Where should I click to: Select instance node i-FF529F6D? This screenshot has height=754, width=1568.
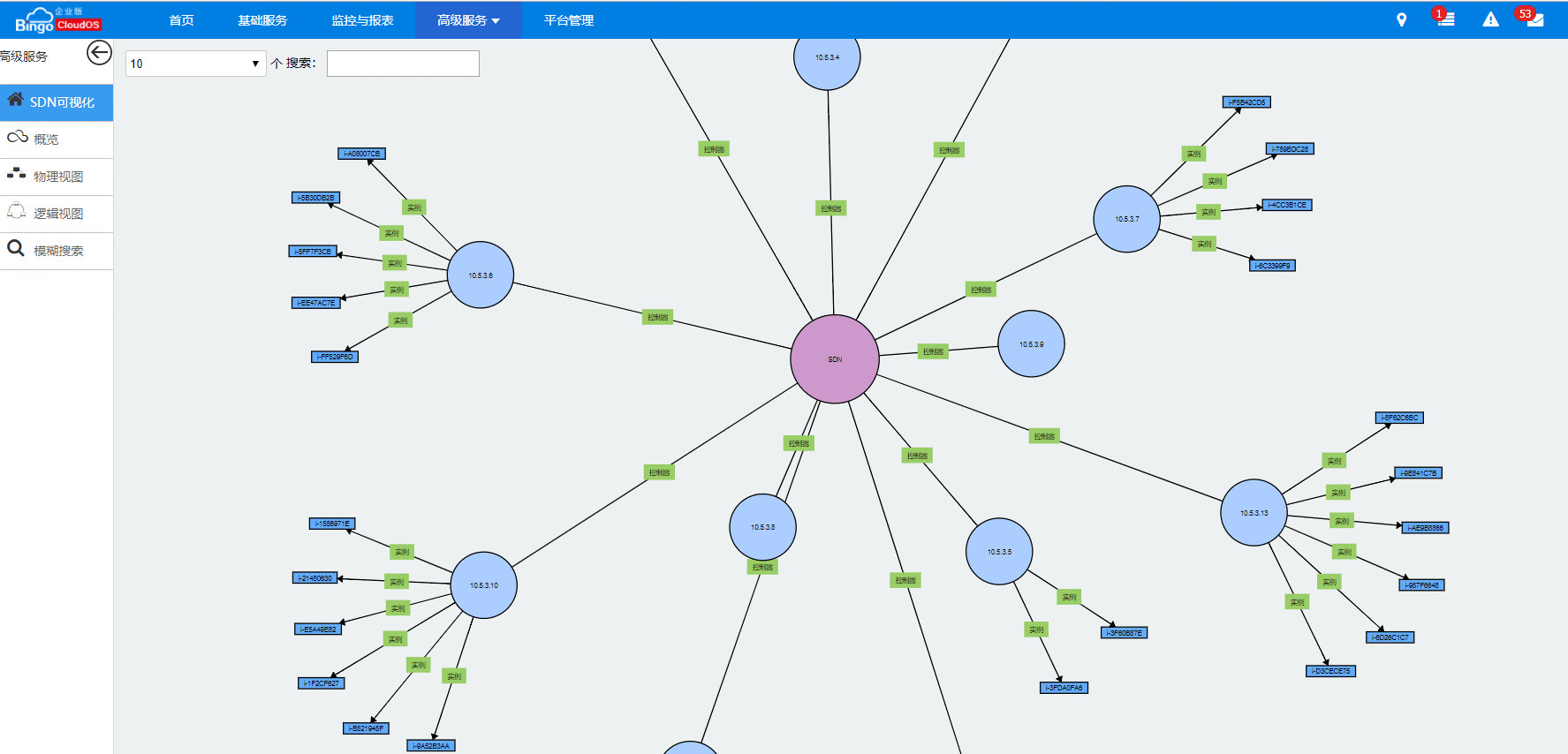tap(335, 357)
